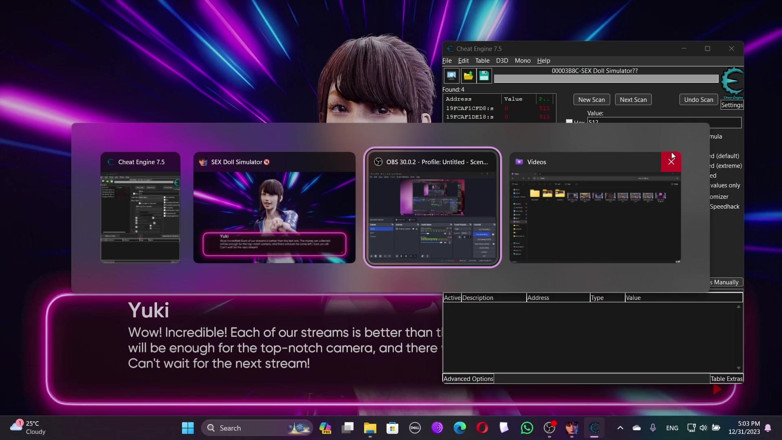Screen dimensions: 782x440
Task: Open the purple Tor browser taskbar icon
Action: (437, 428)
